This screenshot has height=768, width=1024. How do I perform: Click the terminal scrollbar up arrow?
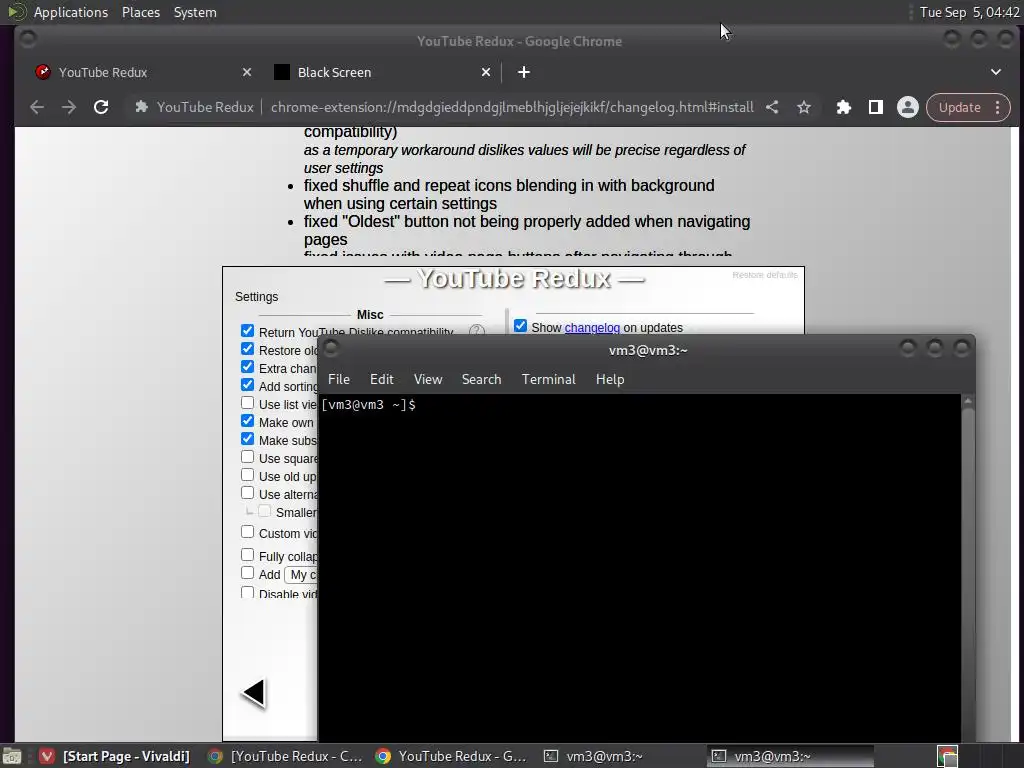[x=968, y=400]
